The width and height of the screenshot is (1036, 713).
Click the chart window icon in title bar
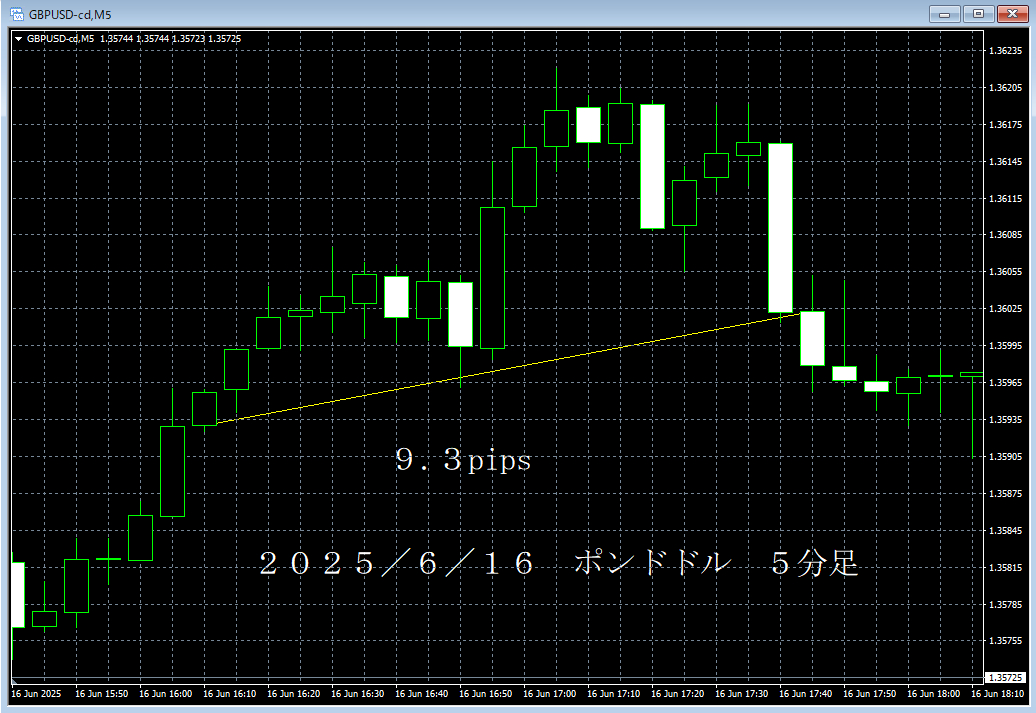pyautogui.click(x=16, y=13)
